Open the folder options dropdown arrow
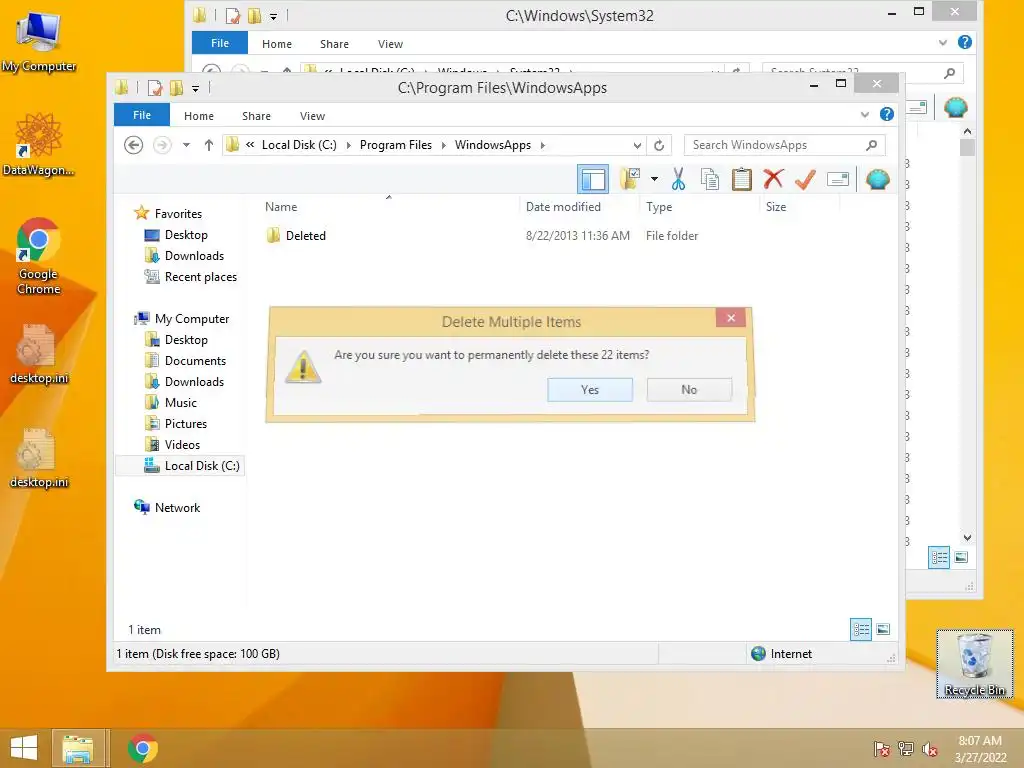This screenshot has height=768, width=1024. tap(654, 179)
